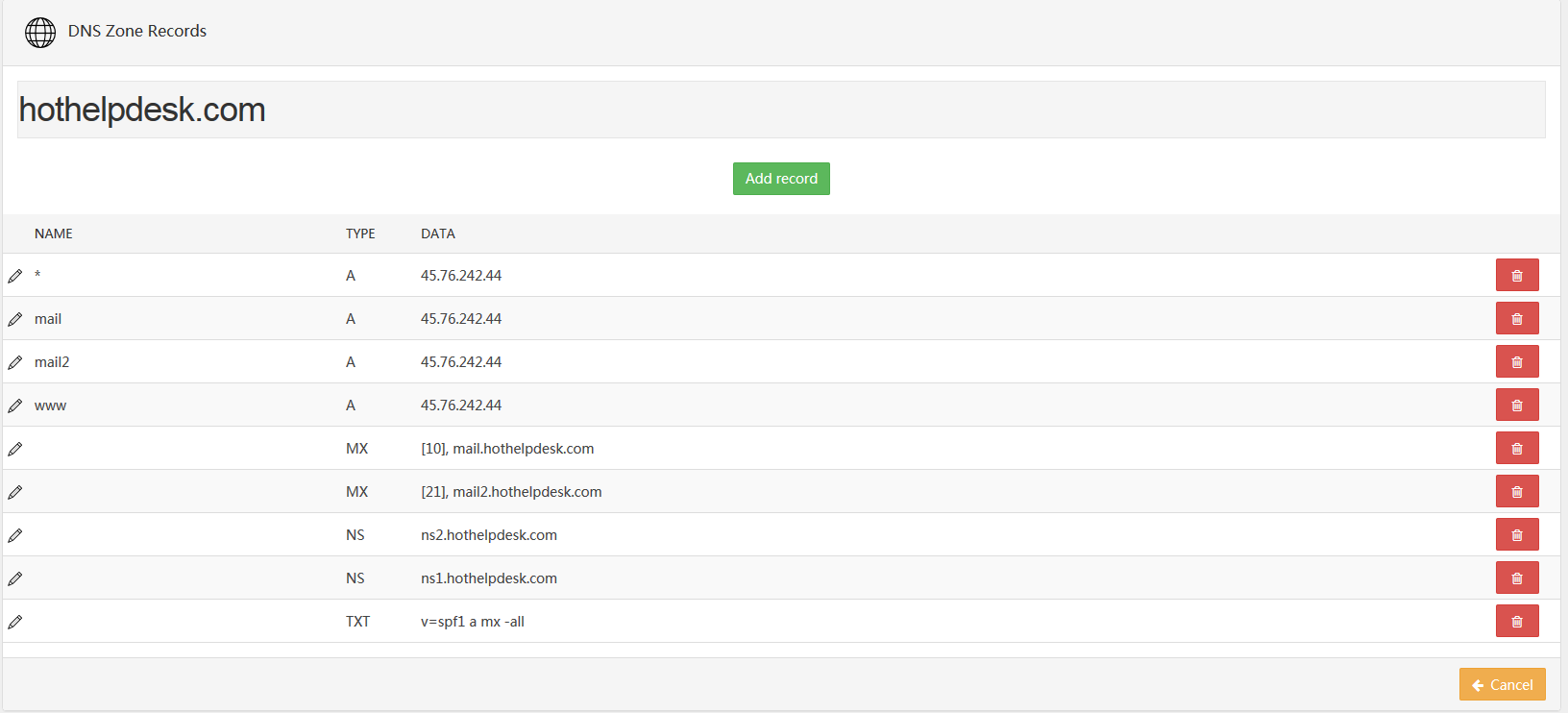The height and width of the screenshot is (713, 1568).
Task: Select the '*' wildcard record name
Action: 37,276
